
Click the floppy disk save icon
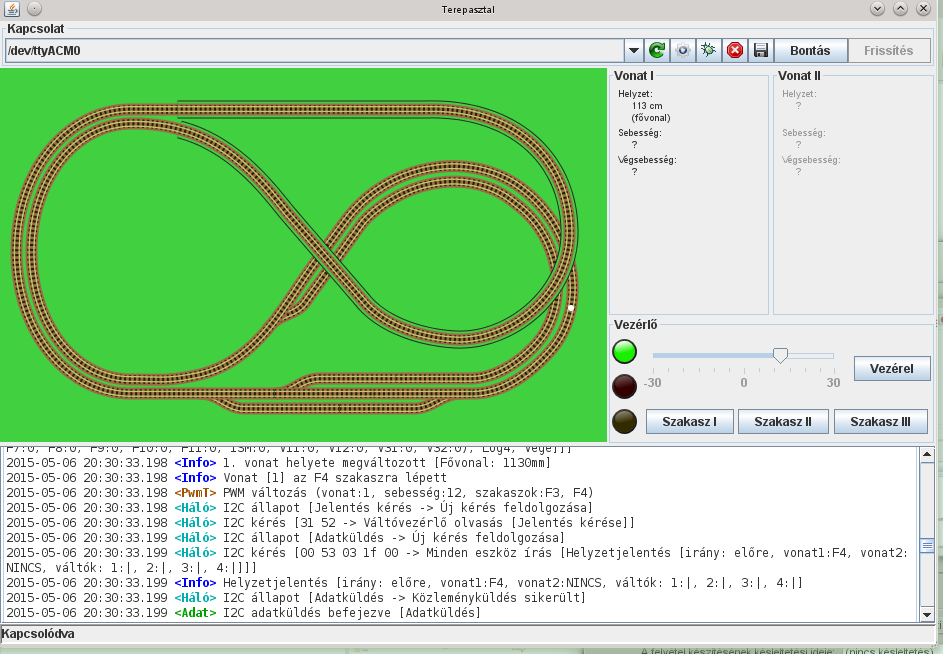(x=761, y=50)
